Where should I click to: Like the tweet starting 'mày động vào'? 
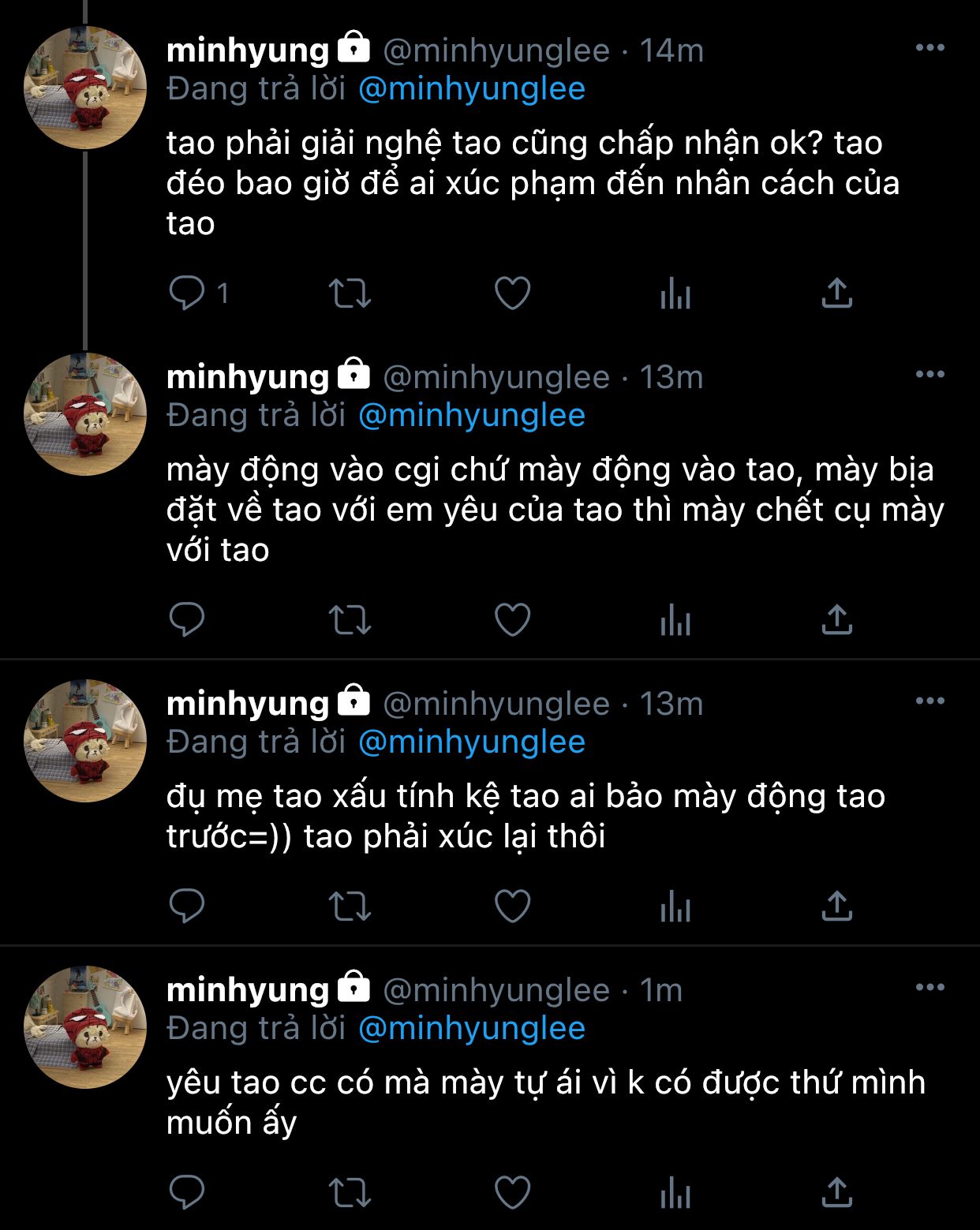tap(512, 620)
